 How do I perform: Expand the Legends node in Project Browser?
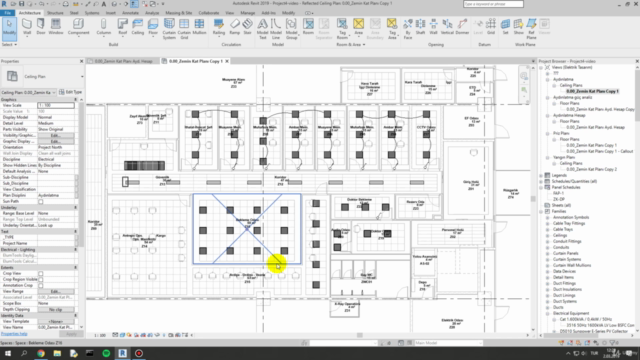[542, 176]
